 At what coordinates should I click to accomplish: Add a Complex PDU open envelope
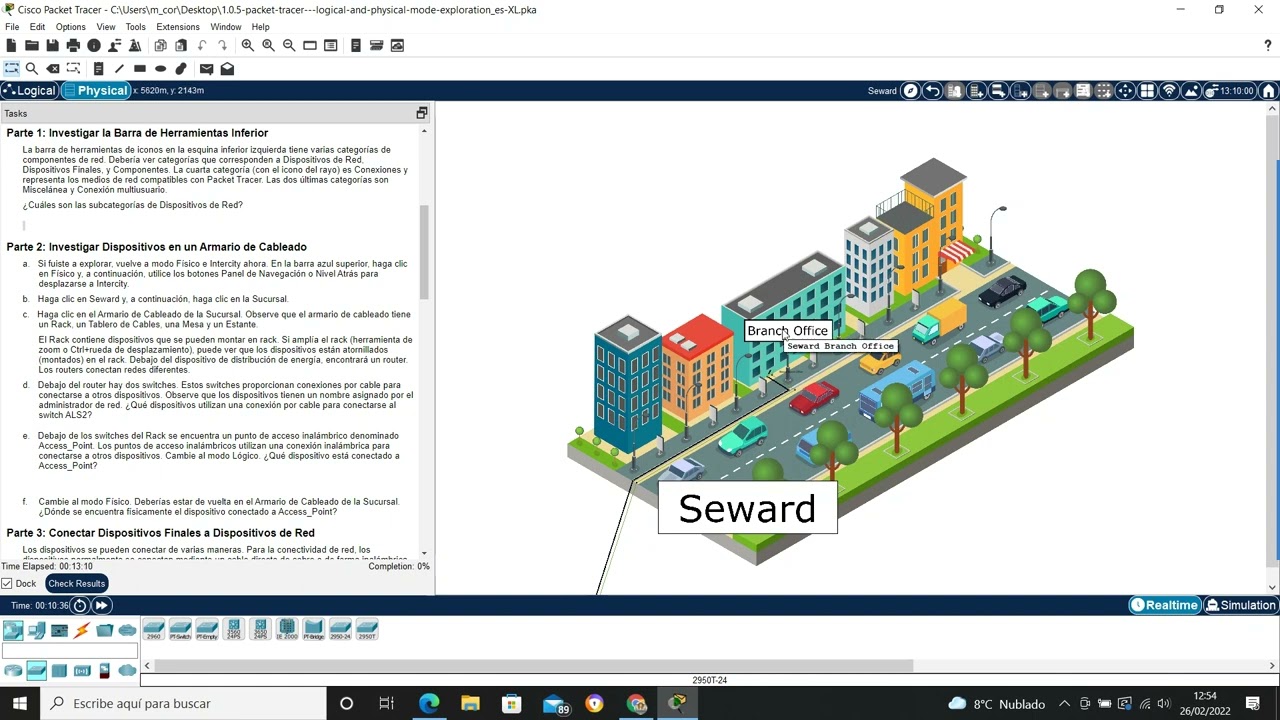pos(227,69)
